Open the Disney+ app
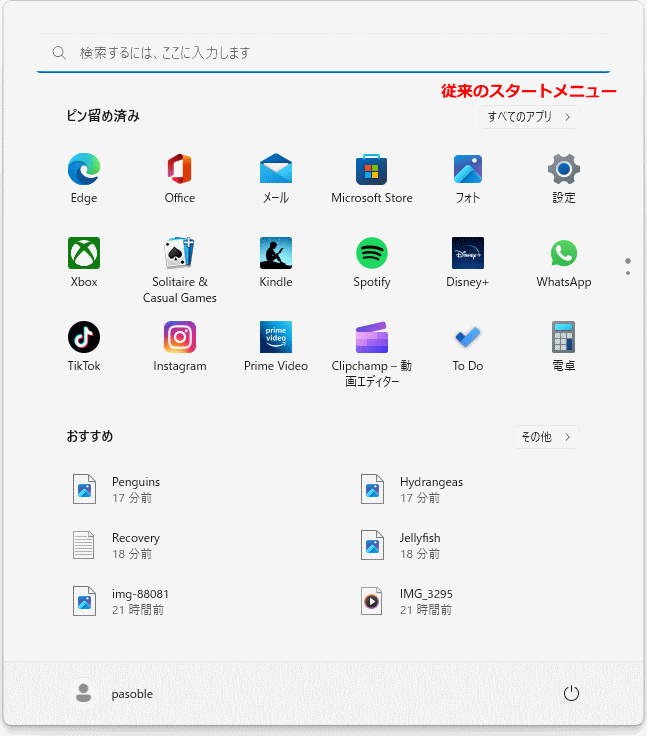The image size is (647, 736). coord(468,262)
